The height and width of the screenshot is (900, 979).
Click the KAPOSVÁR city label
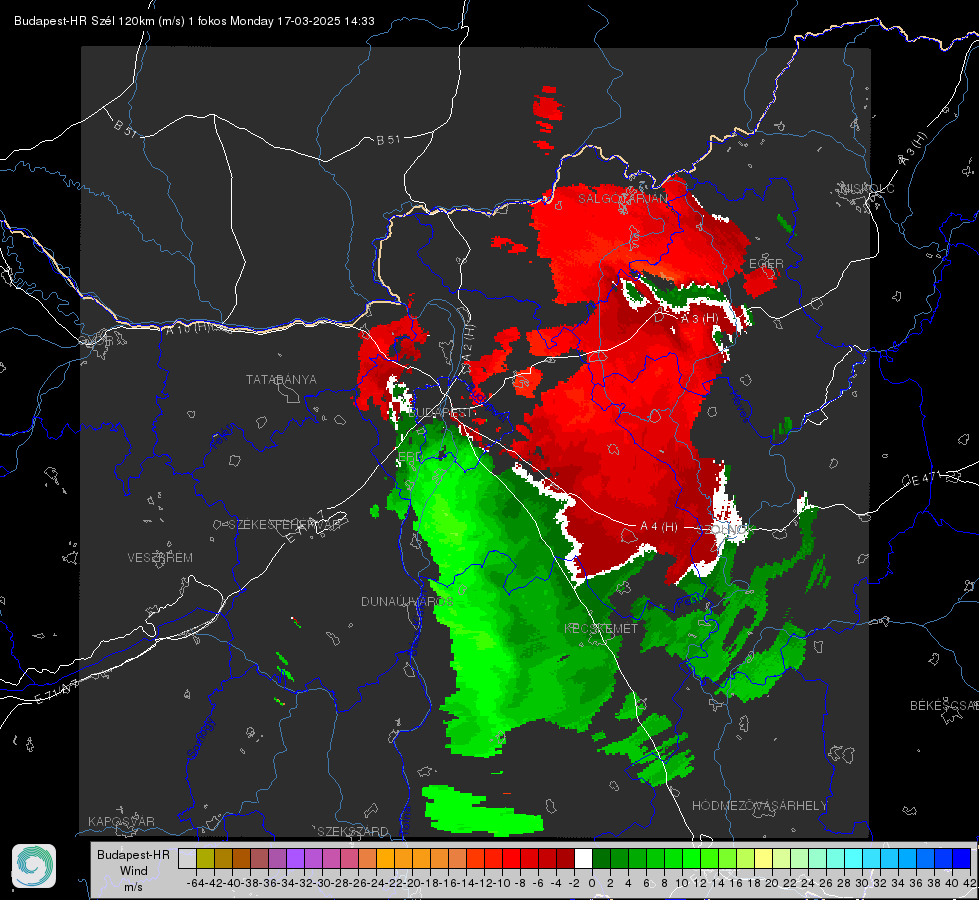(x=121, y=821)
